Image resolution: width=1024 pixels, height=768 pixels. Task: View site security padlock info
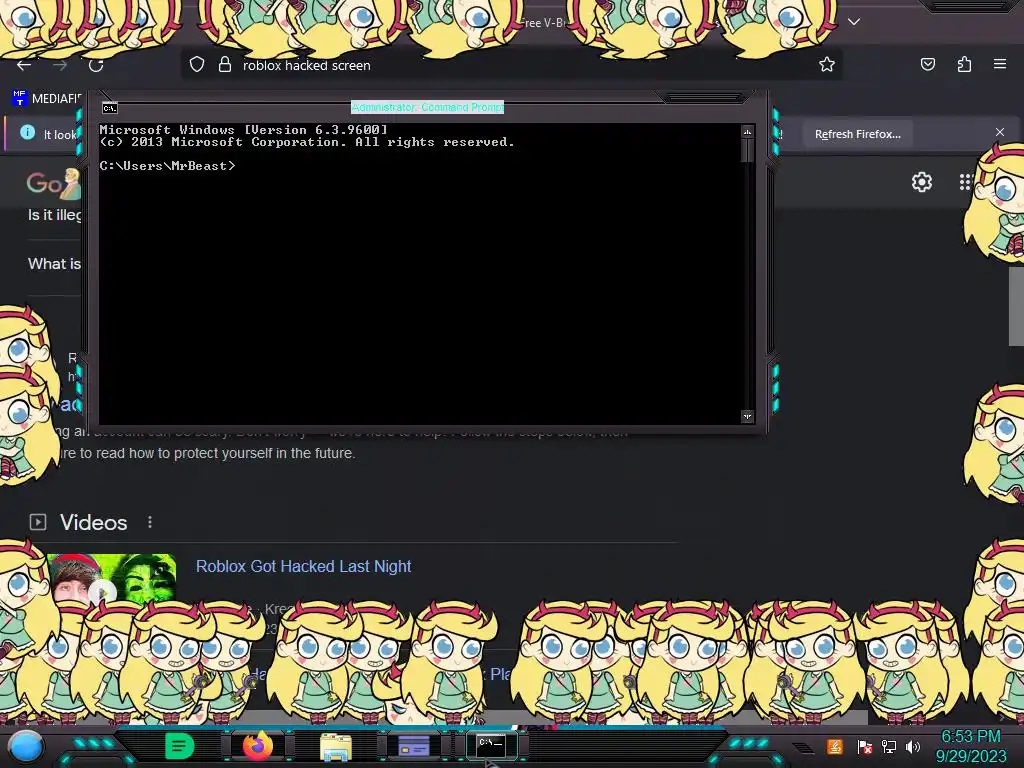tap(225, 64)
